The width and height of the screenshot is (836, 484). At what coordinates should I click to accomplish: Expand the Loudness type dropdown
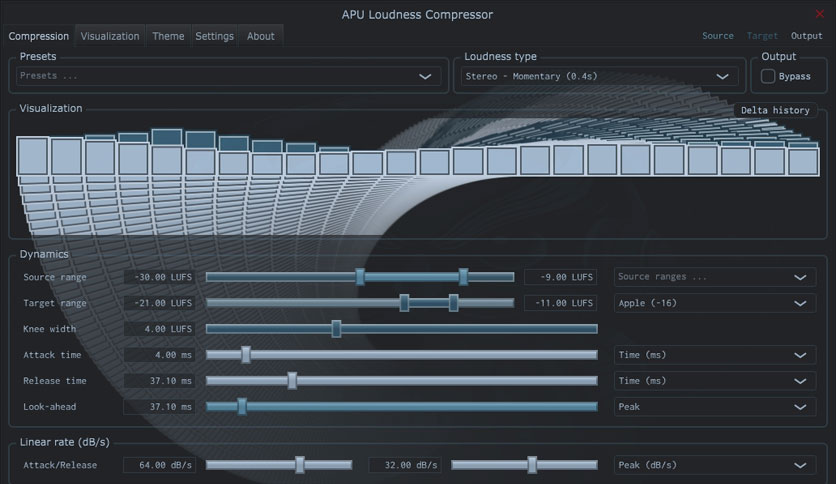pos(599,76)
